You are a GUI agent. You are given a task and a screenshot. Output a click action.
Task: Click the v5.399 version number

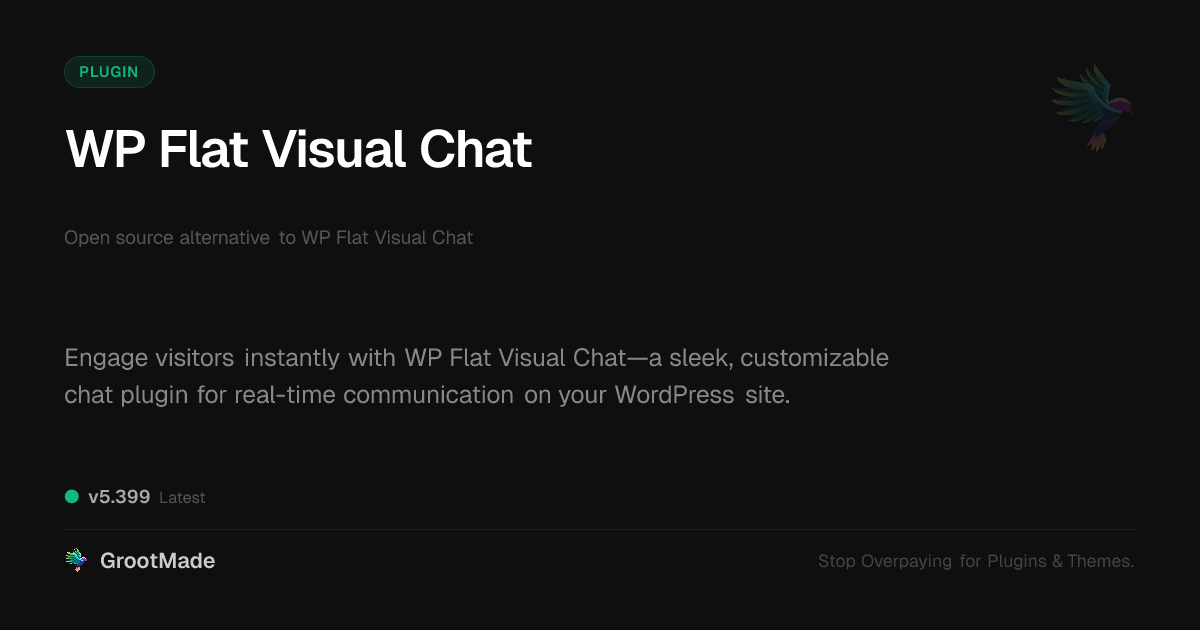pyautogui.click(x=119, y=497)
